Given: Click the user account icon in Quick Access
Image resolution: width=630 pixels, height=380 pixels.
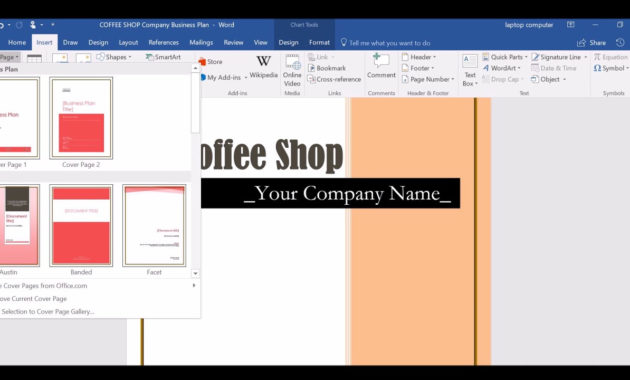Looking at the screenshot, I should point(33,25).
